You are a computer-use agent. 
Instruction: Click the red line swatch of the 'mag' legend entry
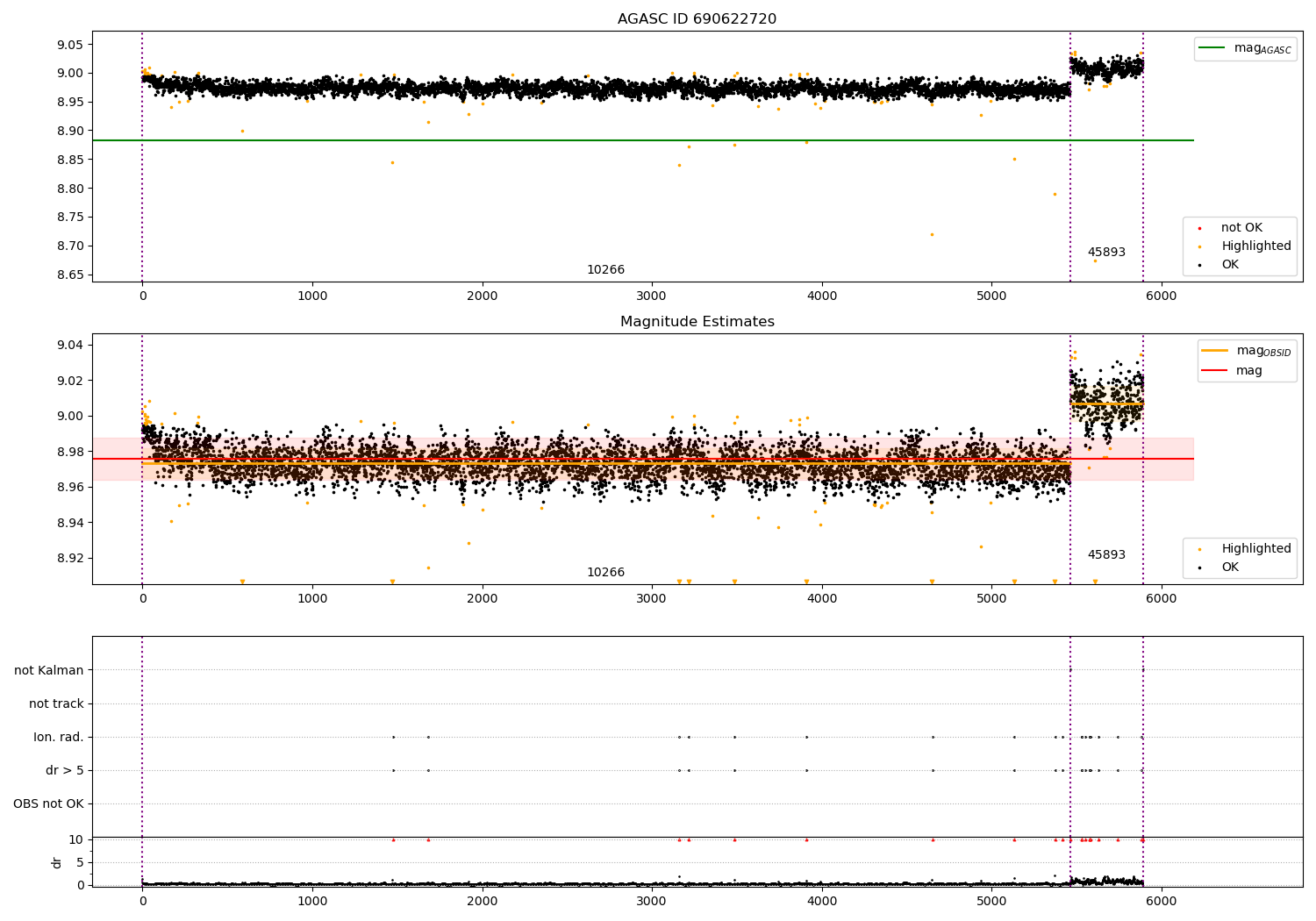[1215, 371]
